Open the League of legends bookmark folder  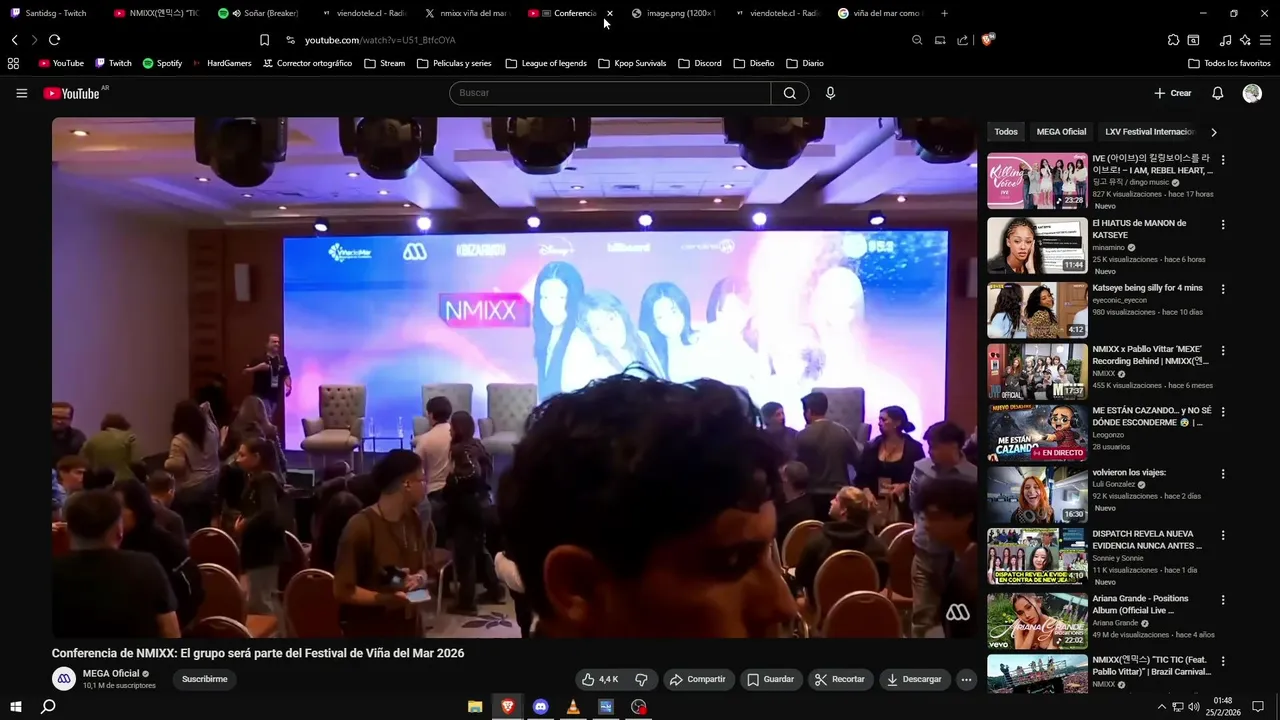546,63
